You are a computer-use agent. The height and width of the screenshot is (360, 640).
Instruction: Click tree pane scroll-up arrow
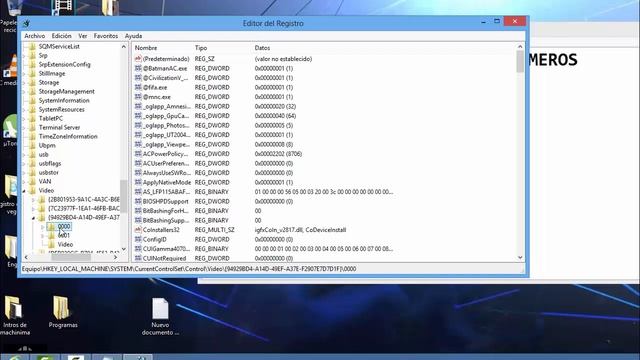pyautogui.click(x=124, y=47)
